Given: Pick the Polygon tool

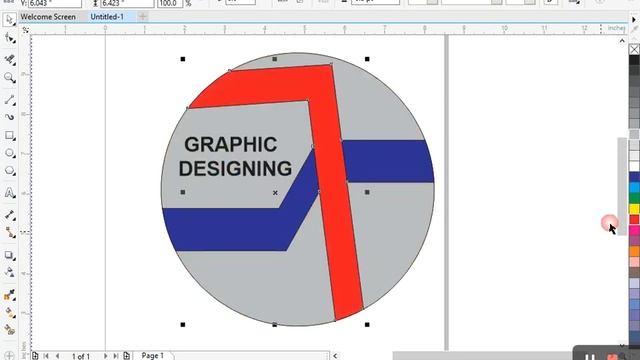Looking at the screenshot, I should [x=9, y=171].
